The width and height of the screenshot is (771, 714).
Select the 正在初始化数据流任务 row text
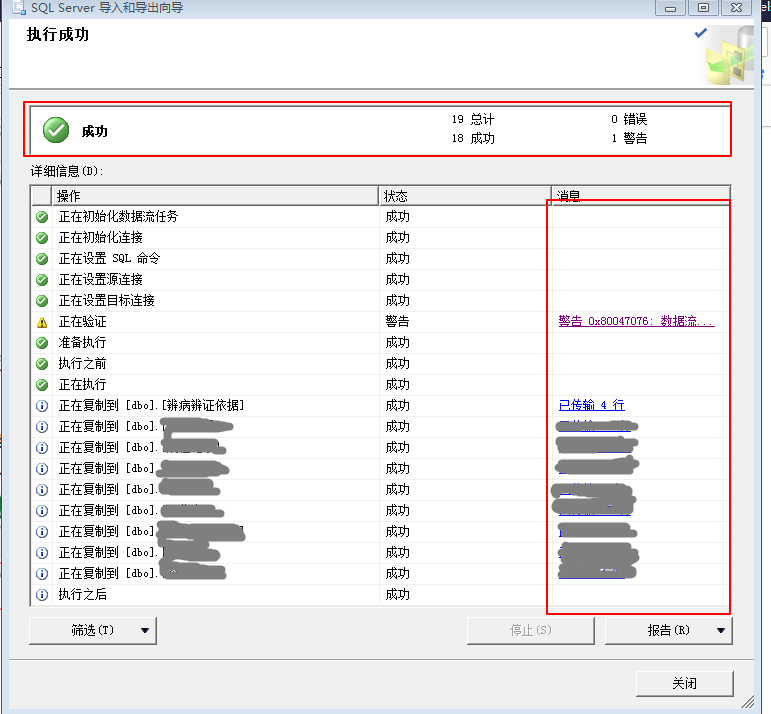(x=119, y=216)
